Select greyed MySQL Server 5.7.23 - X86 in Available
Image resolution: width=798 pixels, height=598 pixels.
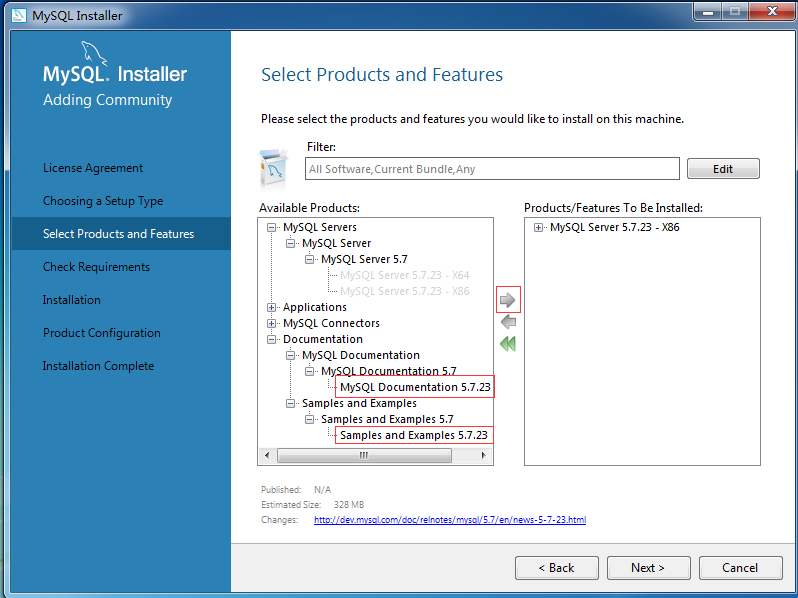click(405, 291)
